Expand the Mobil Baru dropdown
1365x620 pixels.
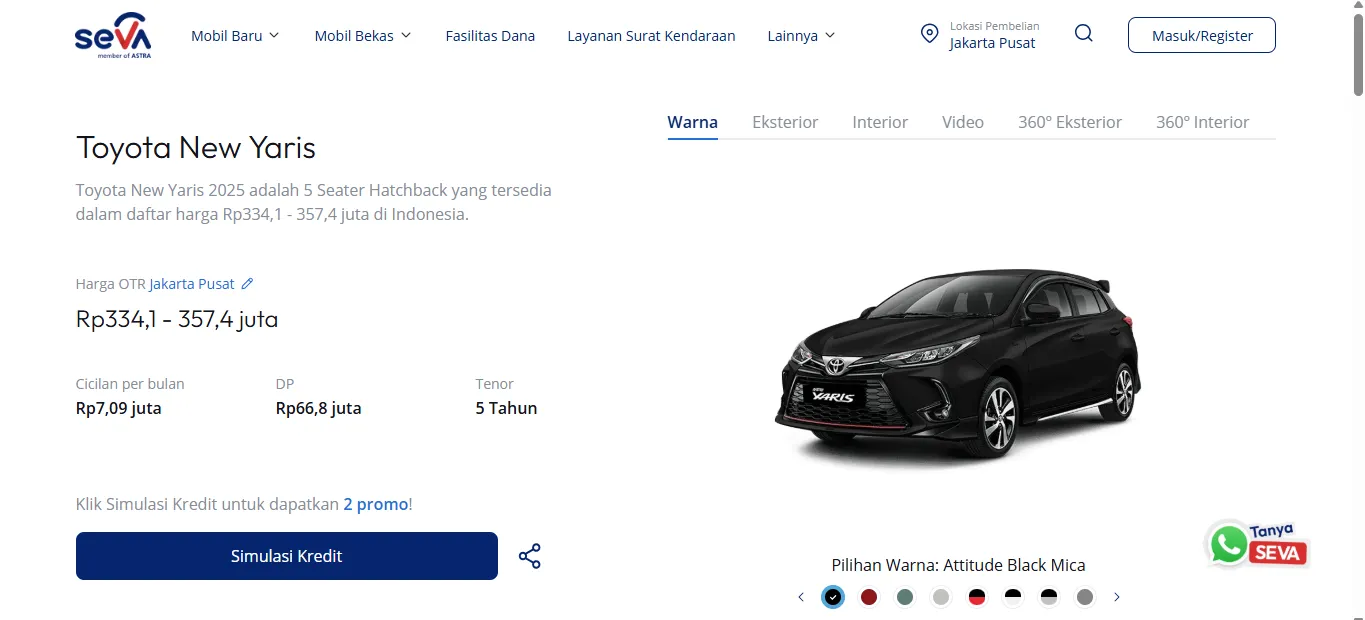point(235,35)
